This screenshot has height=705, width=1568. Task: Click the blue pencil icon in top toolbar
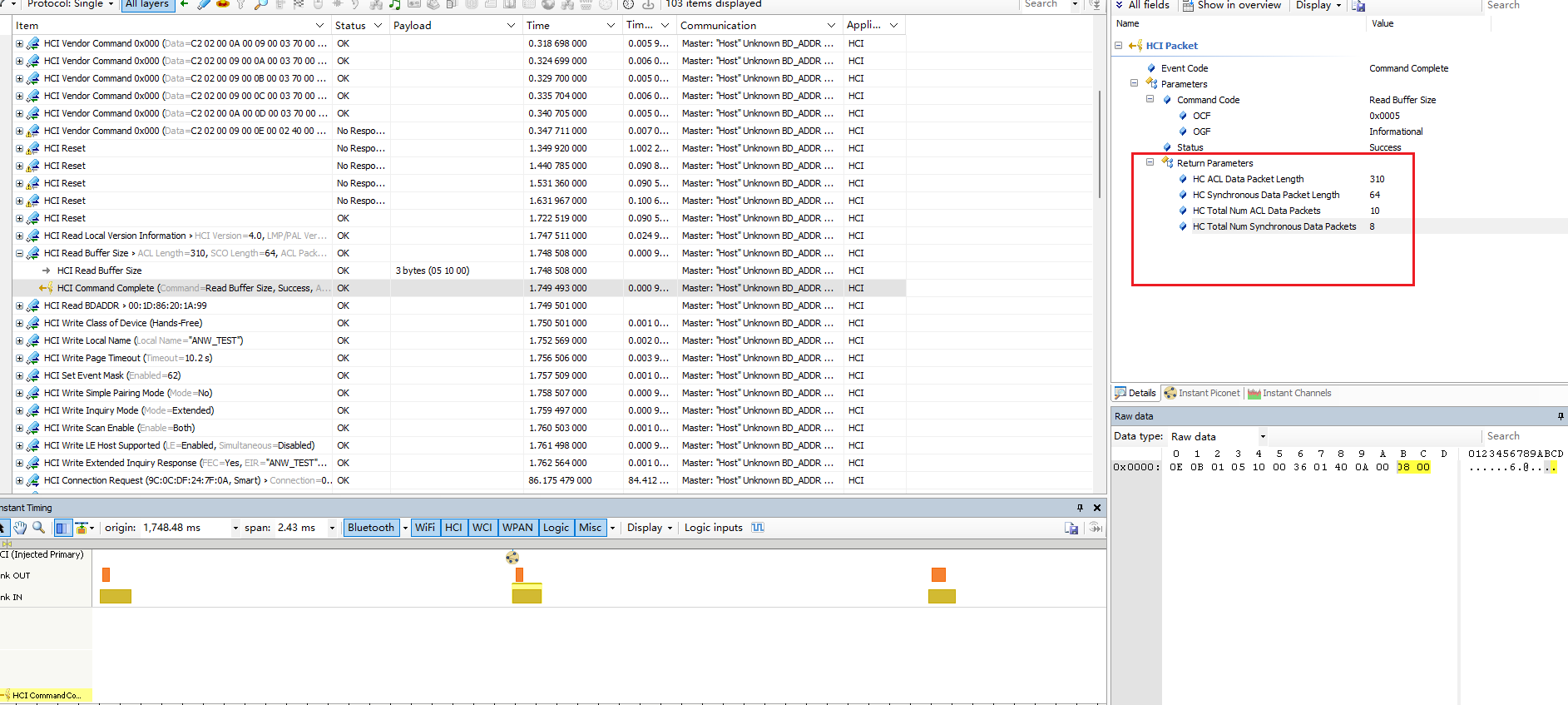coord(204,5)
